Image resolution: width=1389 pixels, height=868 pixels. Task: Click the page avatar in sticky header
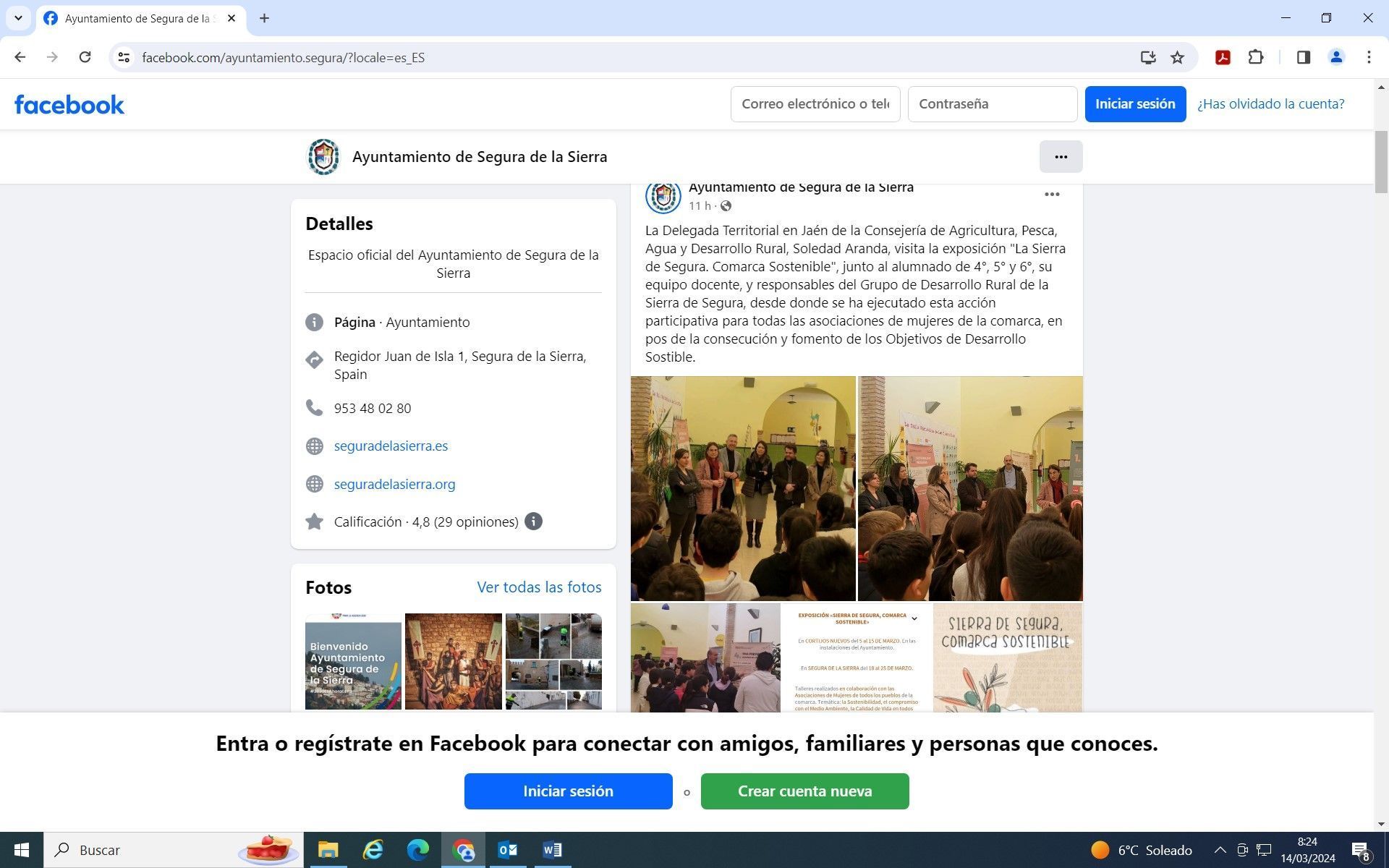323,157
